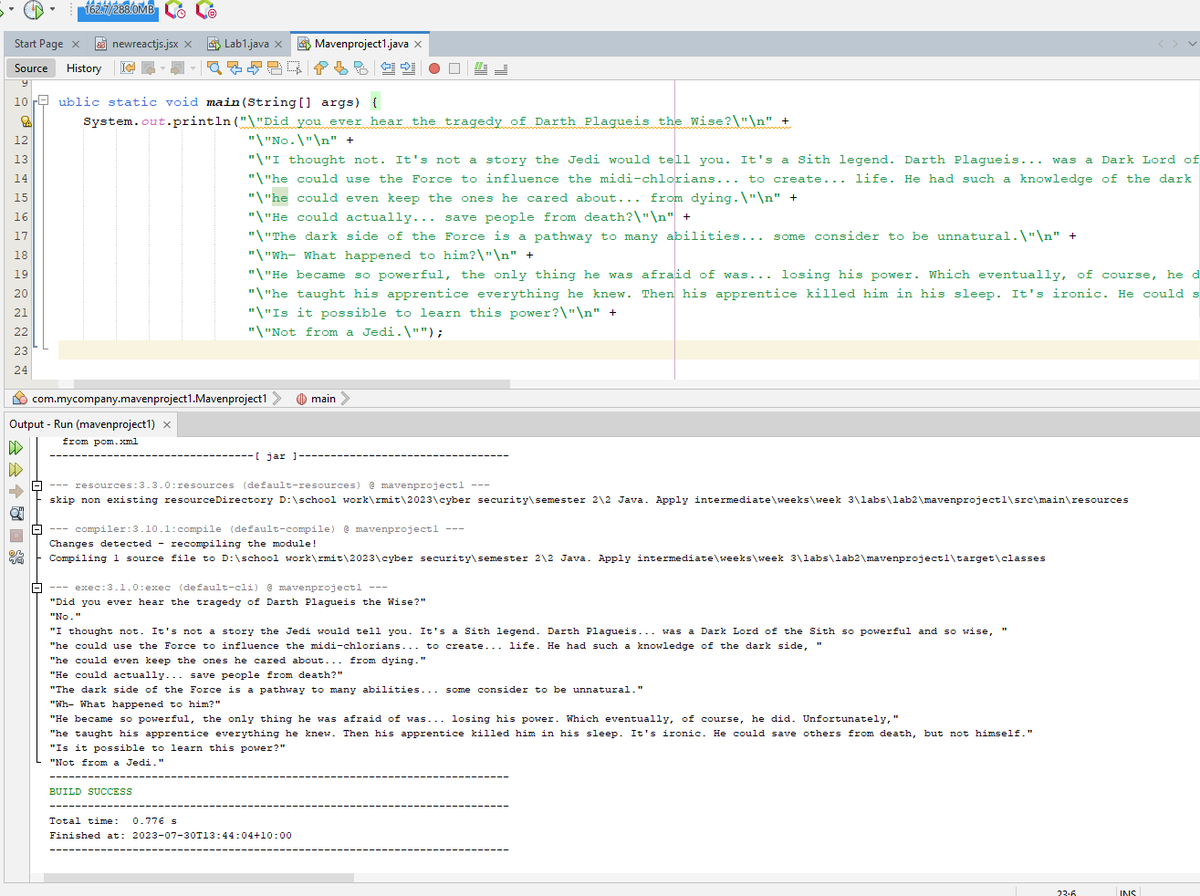Open the Back history dropdown arrow
Viewport: 1200px width, 896px height.
click(x=163, y=68)
